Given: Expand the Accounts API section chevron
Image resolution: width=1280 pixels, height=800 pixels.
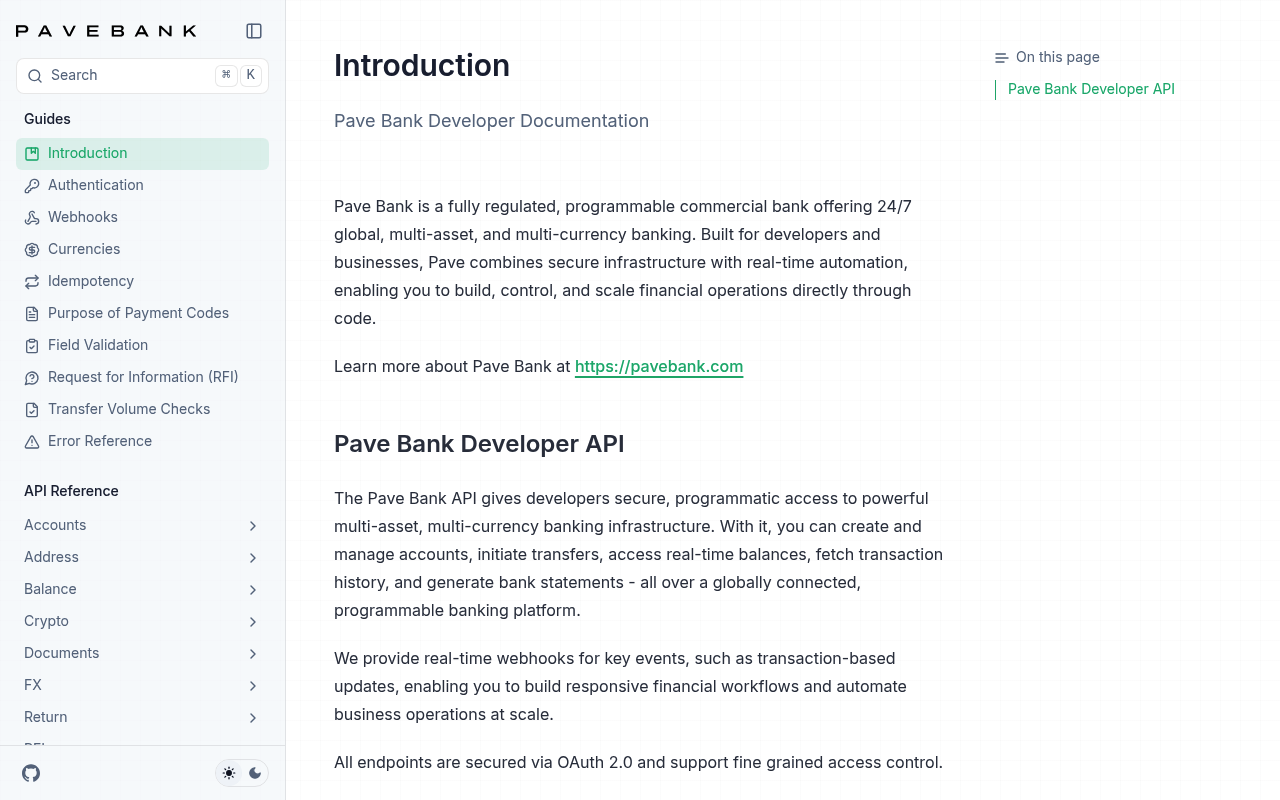Looking at the screenshot, I should pos(253,525).
